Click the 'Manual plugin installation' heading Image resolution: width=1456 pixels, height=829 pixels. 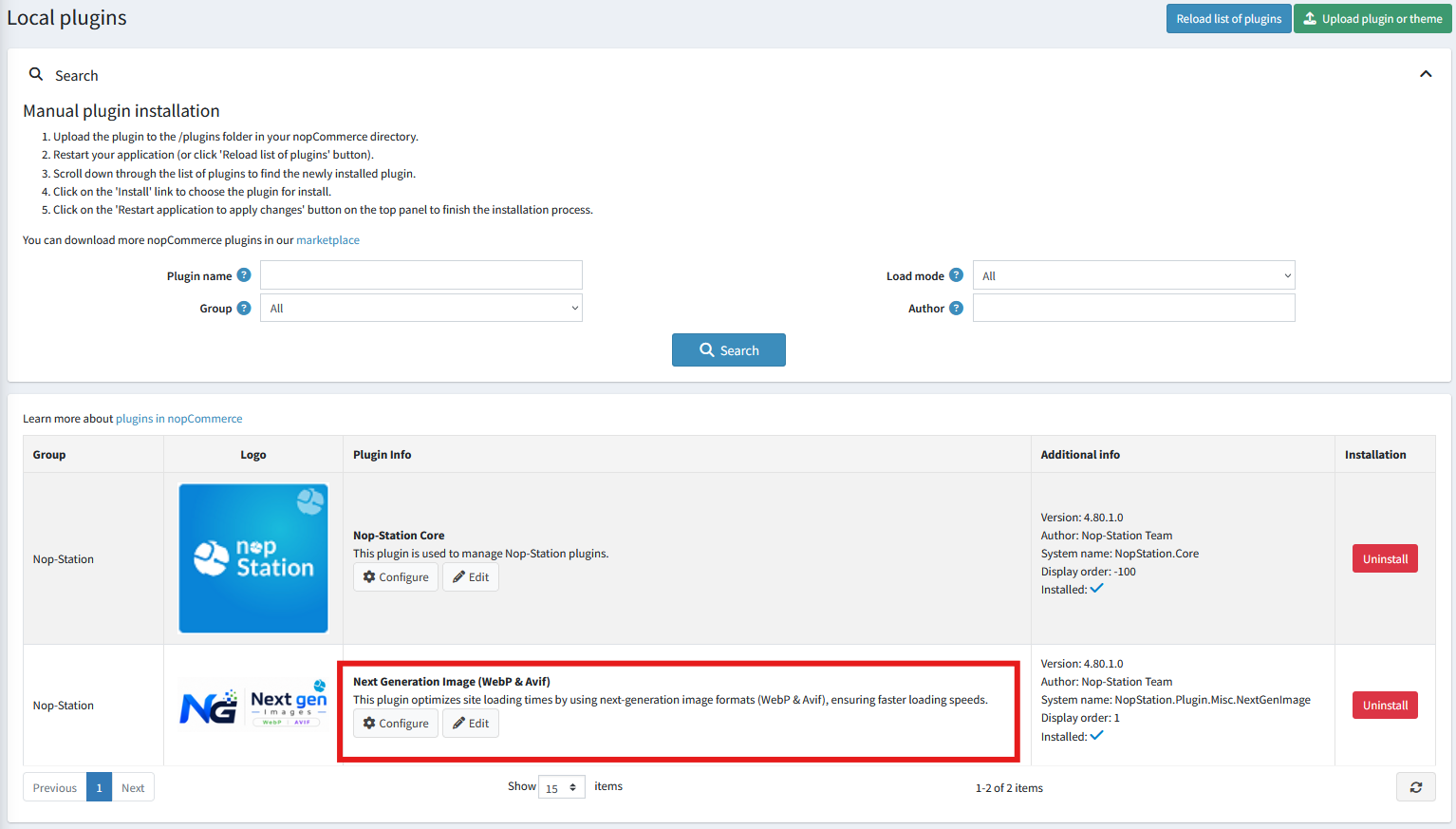(121, 111)
